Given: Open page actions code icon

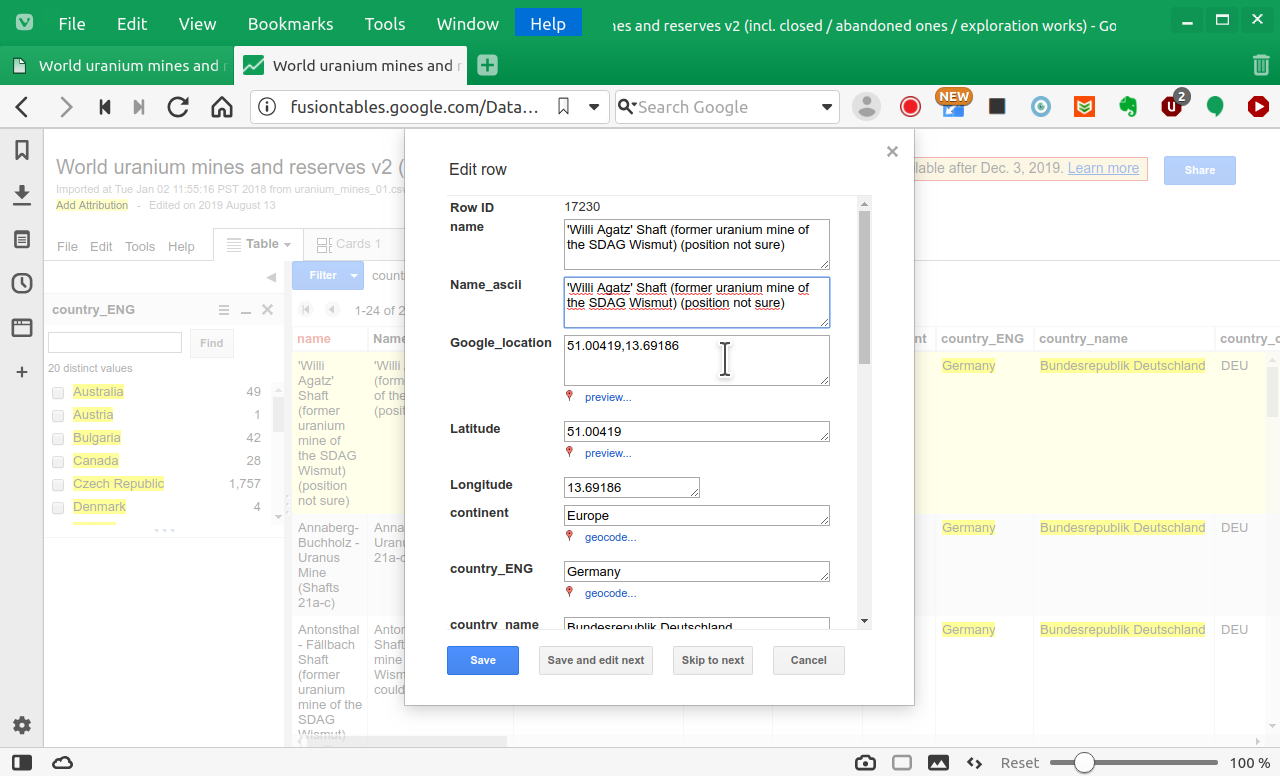Looking at the screenshot, I should coord(974,763).
